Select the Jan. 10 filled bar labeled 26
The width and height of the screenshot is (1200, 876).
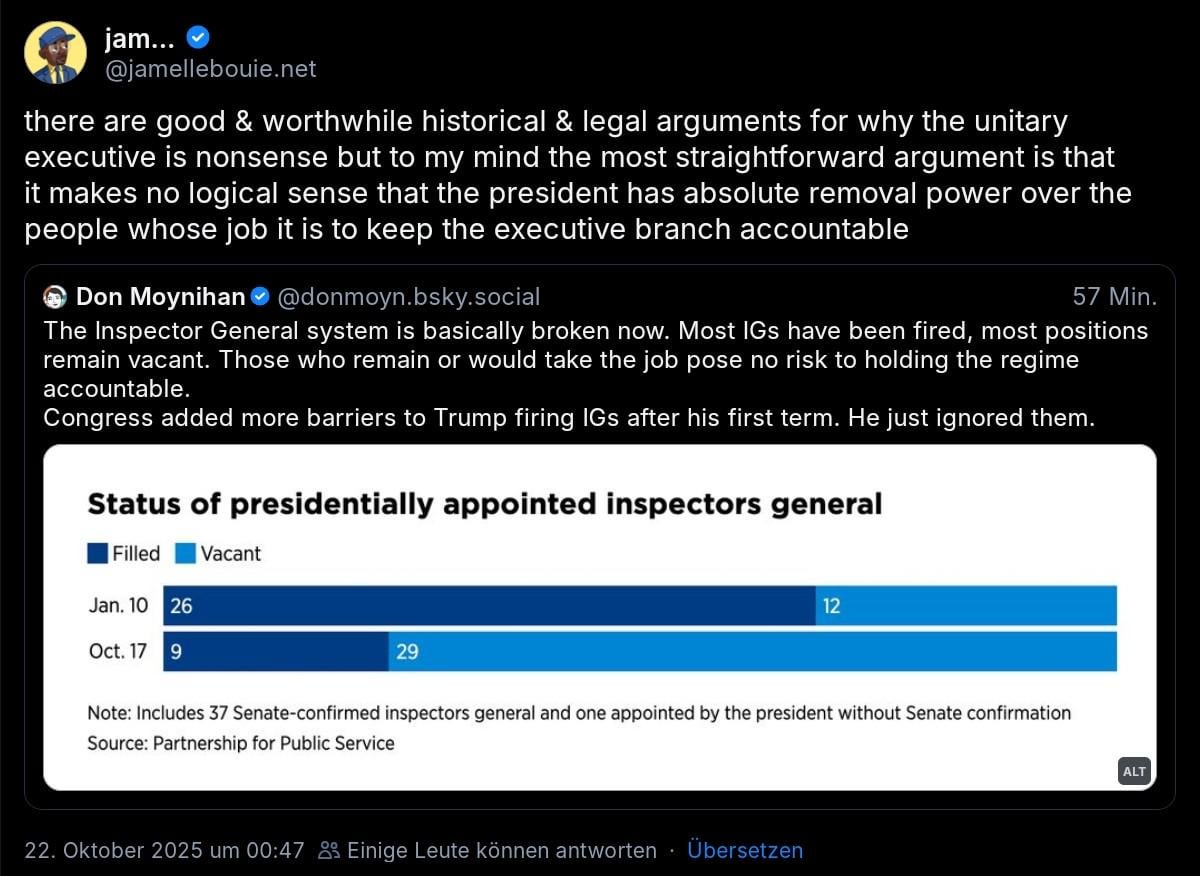click(489, 606)
